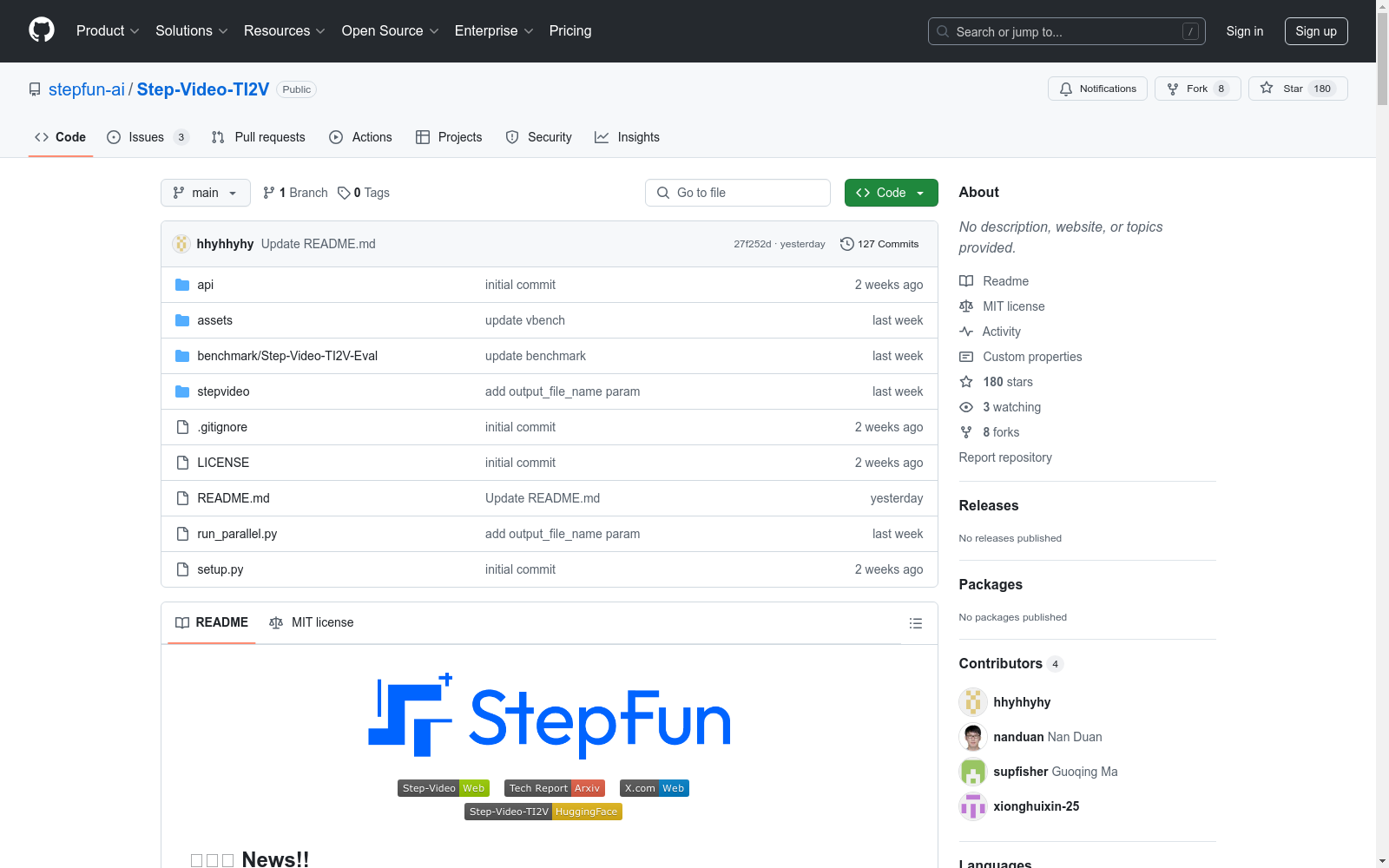Click the LICENSE file icon
This screenshot has height=868, width=1389.
coord(182,463)
